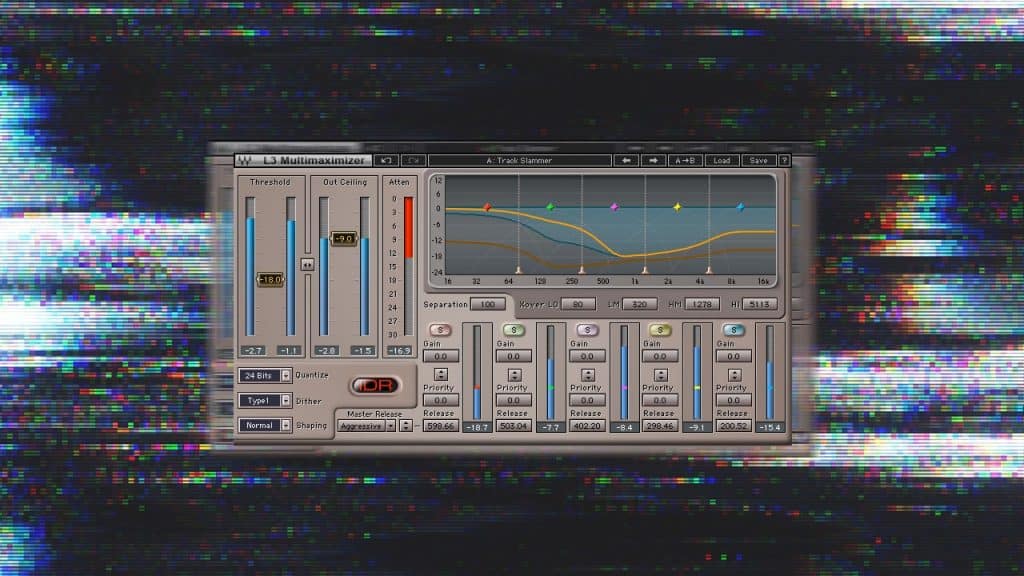Click the red band Priority field
Screen dimensions: 1024x576
[x=441, y=400]
